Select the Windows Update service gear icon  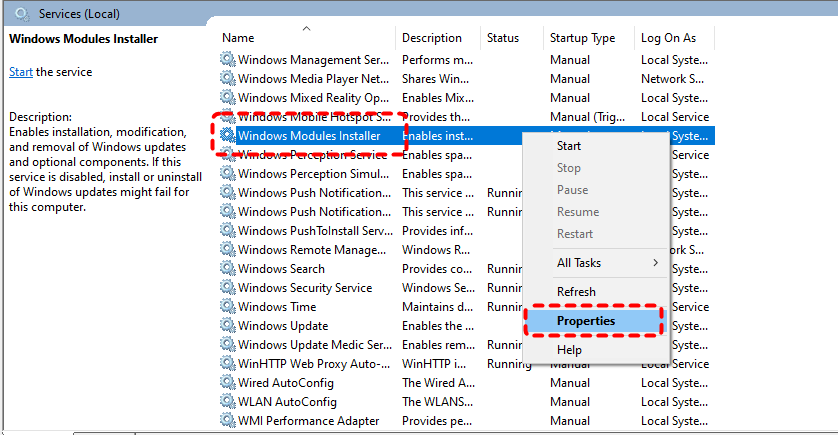click(228, 326)
